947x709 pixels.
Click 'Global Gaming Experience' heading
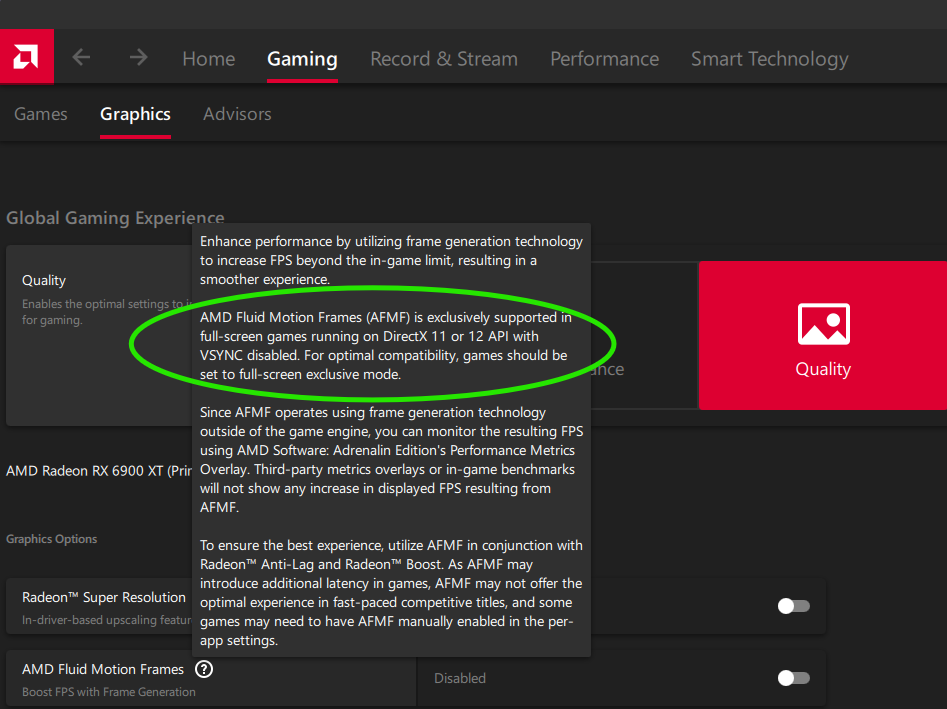tap(115, 217)
